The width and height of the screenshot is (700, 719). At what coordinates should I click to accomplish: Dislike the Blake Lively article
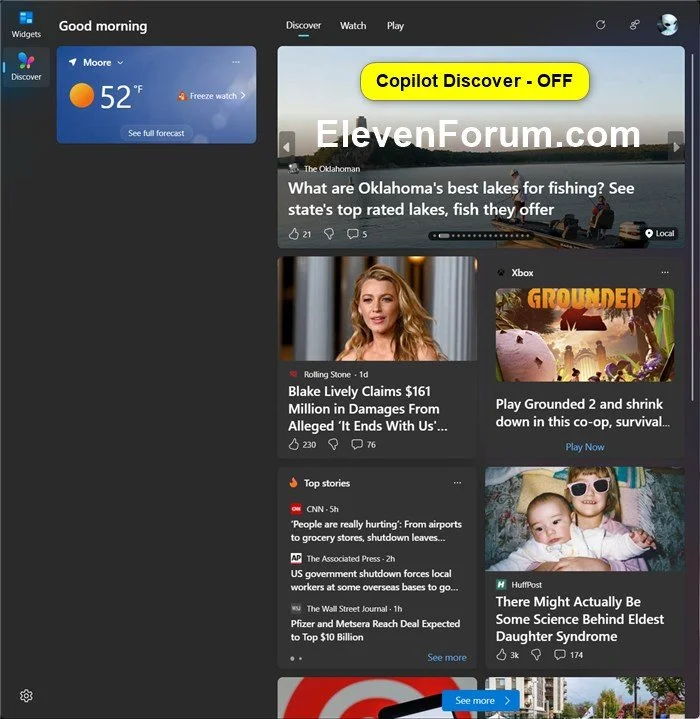point(333,444)
